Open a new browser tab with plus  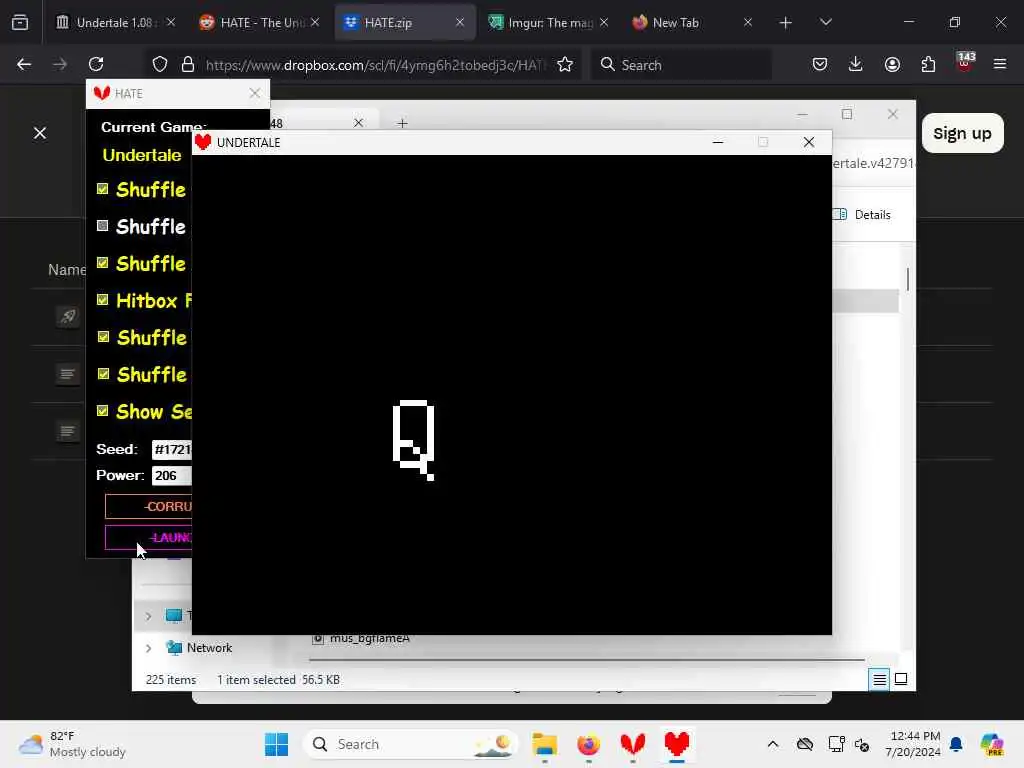[x=786, y=23]
